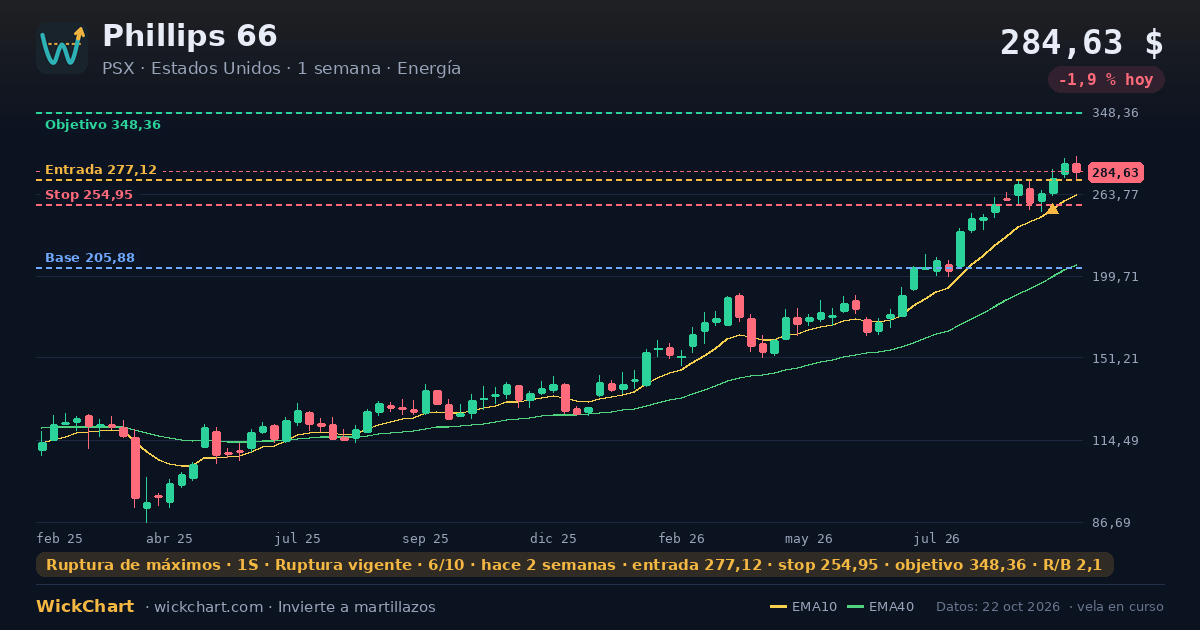Image resolution: width=1200 pixels, height=630 pixels.
Task: Click the 151,21 axis value
Action: point(1115,359)
